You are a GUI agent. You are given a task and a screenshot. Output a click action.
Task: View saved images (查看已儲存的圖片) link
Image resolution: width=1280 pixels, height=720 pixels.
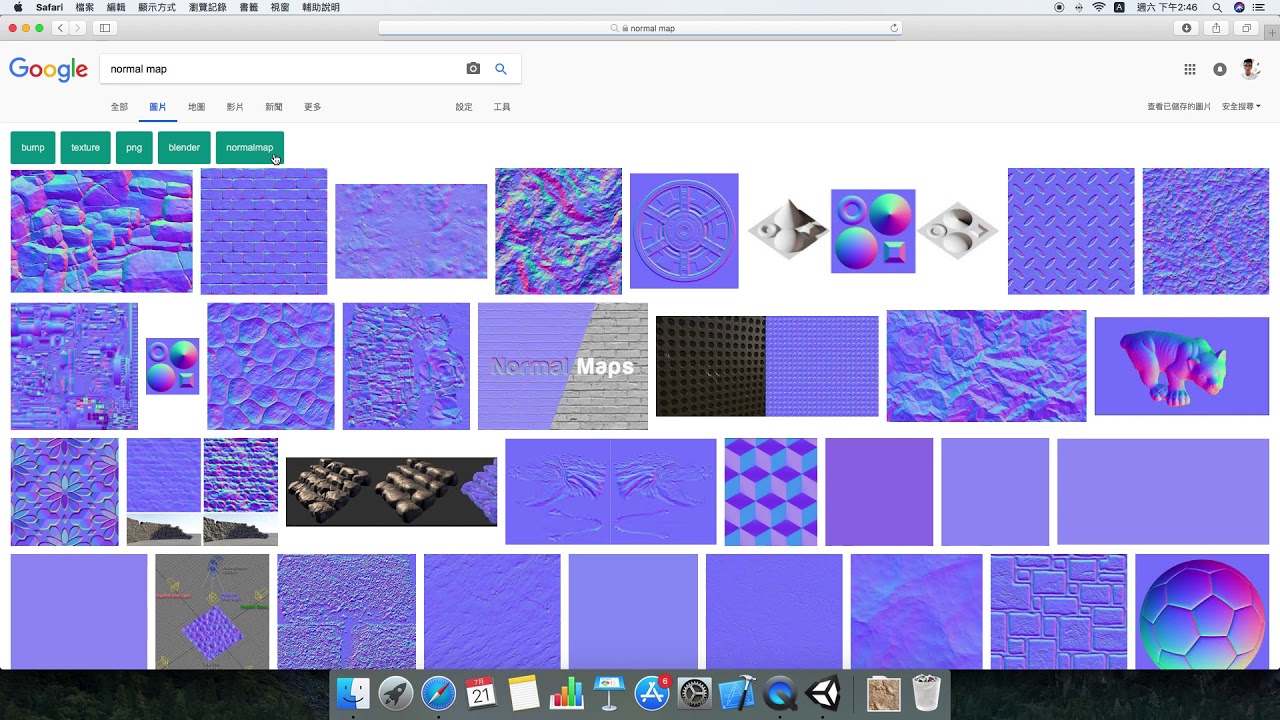(1179, 106)
